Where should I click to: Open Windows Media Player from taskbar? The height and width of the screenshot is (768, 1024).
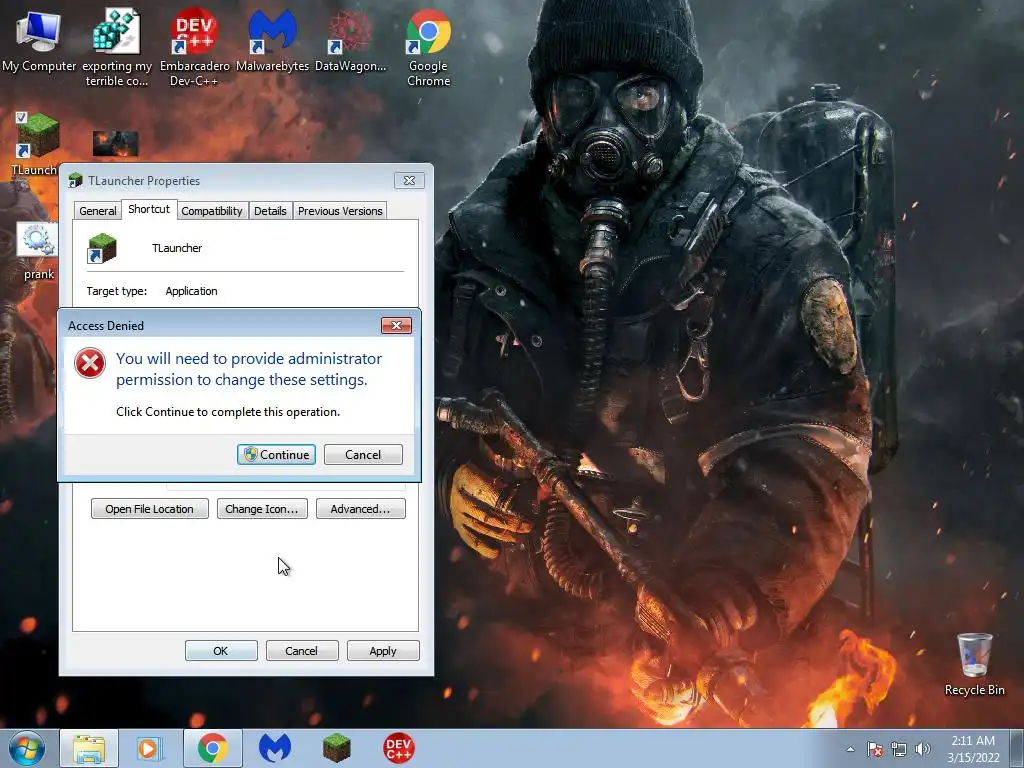(150, 748)
